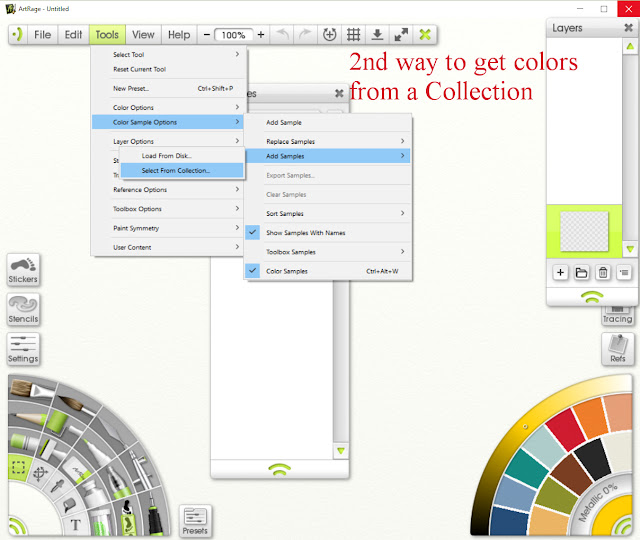Open the Tracing panel
640x540 pixels.
(x=618, y=316)
